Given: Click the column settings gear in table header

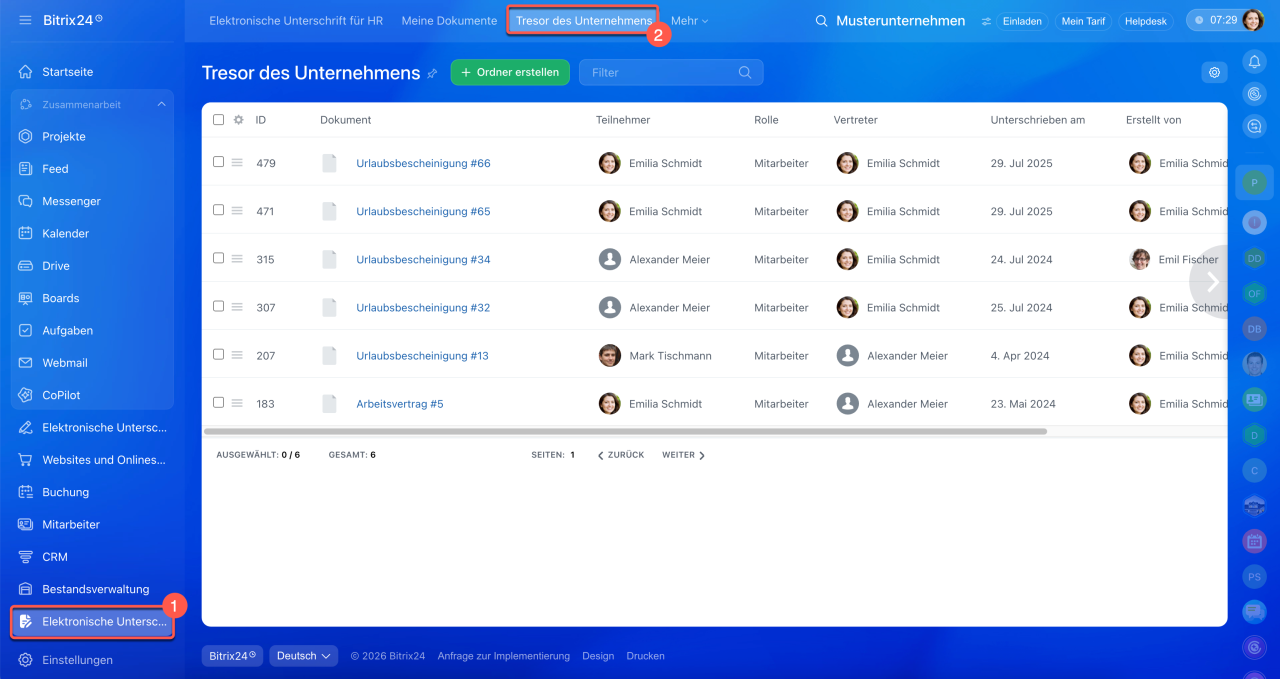Looking at the screenshot, I should tap(238, 119).
